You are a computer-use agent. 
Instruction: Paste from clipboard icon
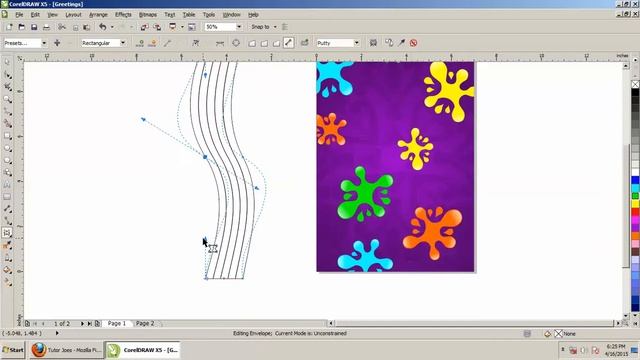pos(87,27)
